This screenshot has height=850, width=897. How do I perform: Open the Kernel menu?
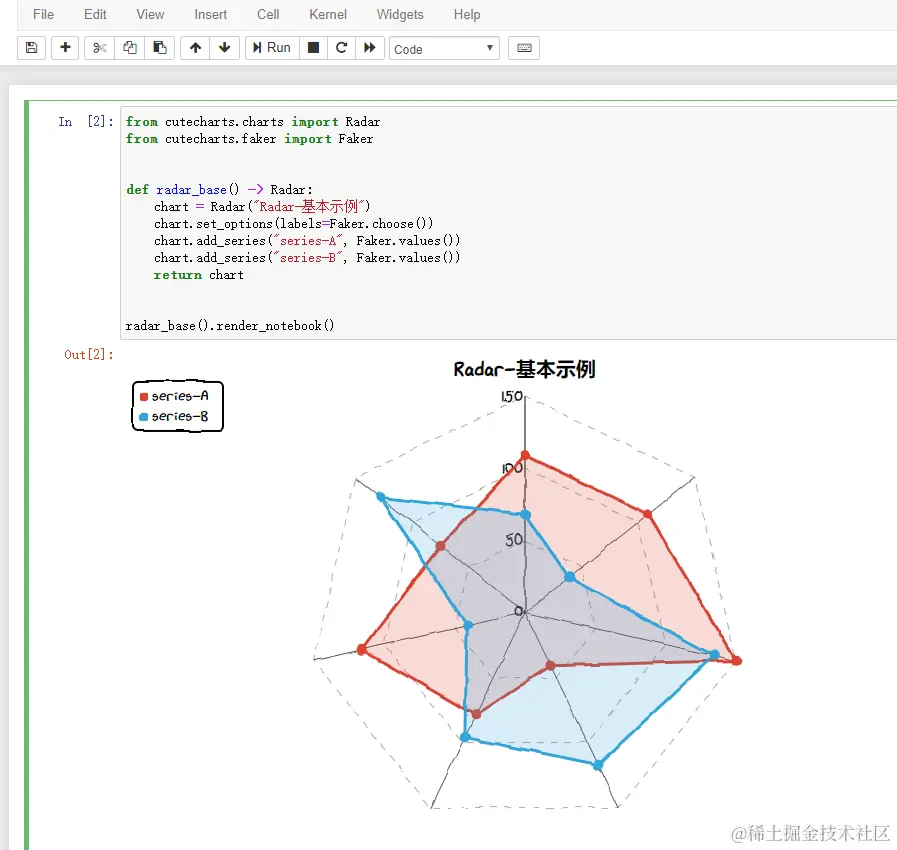(328, 14)
